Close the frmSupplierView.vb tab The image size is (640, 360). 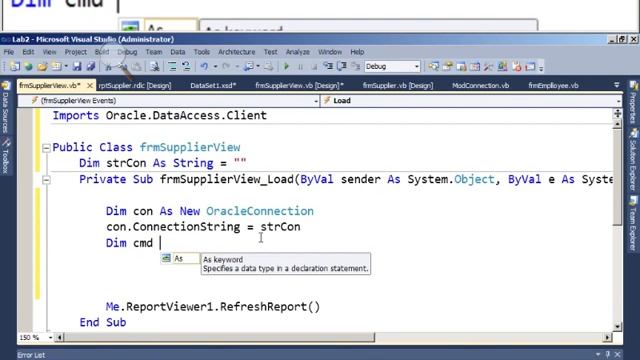[90, 85]
